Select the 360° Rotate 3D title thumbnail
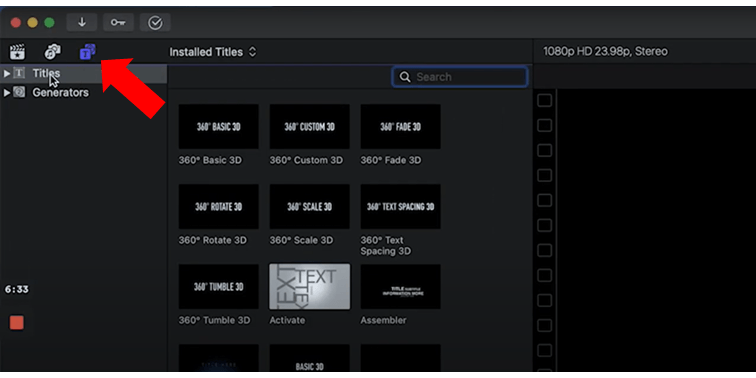 point(218,206)
